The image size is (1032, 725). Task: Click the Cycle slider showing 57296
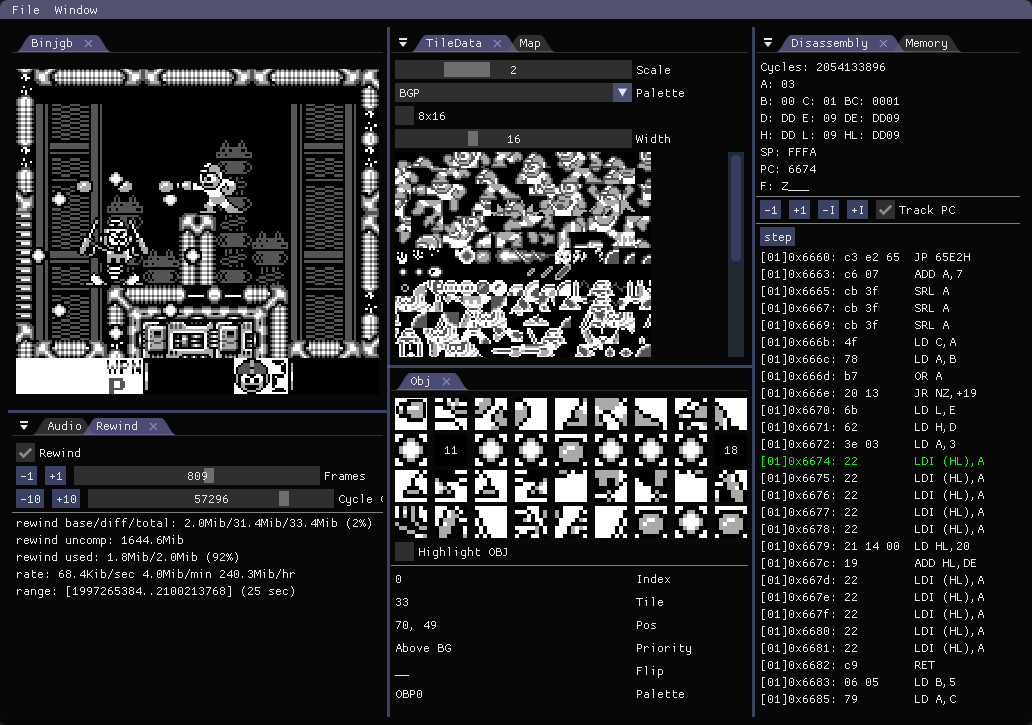click(211, 499)
